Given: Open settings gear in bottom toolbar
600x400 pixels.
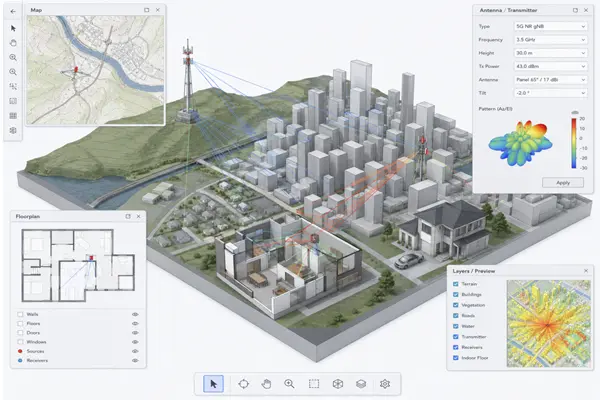Looking at the screenshot, I should [x=385, y=384].
